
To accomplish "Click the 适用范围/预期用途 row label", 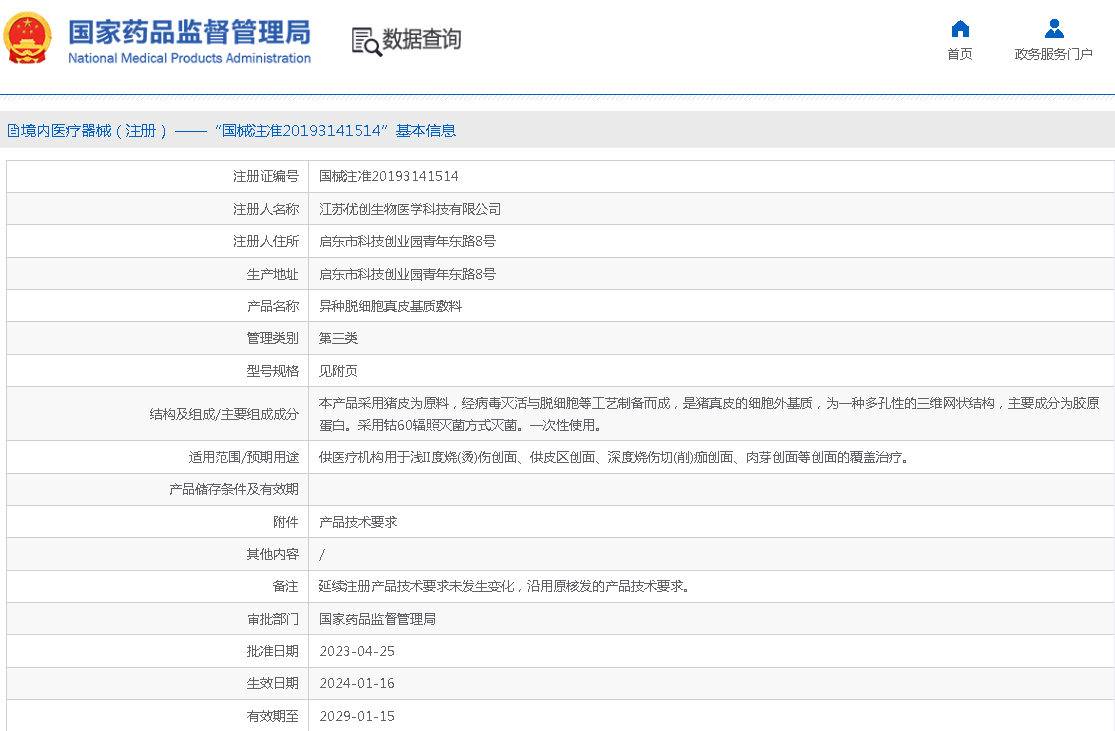I will pos(244,457).
